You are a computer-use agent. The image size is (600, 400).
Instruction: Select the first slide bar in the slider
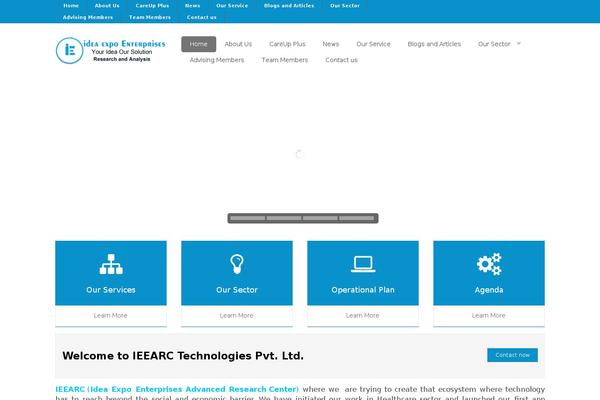[247, 218]
